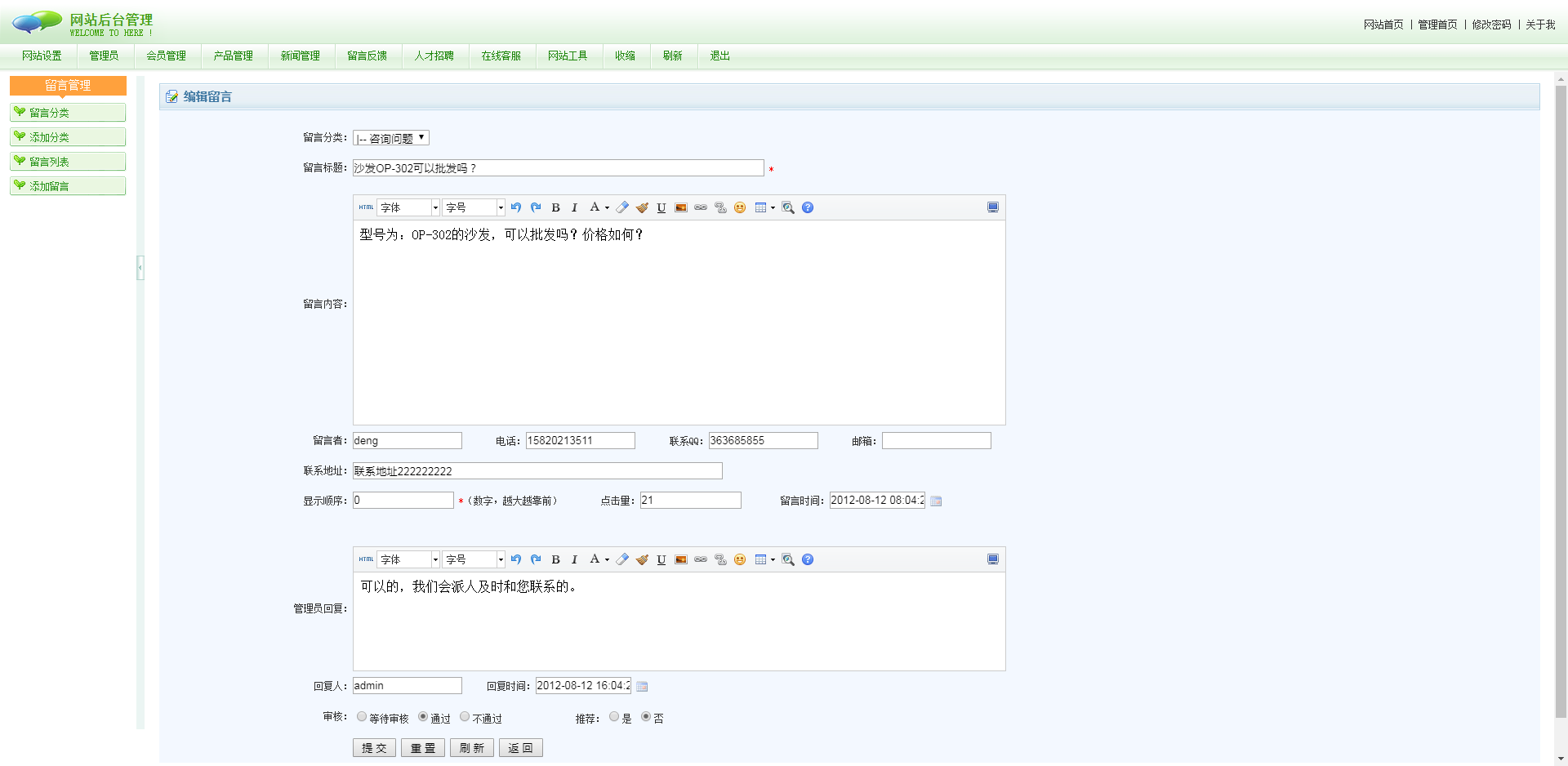Open preview magnifier in message content editor

pyautogui.click(x=788, y=207)
